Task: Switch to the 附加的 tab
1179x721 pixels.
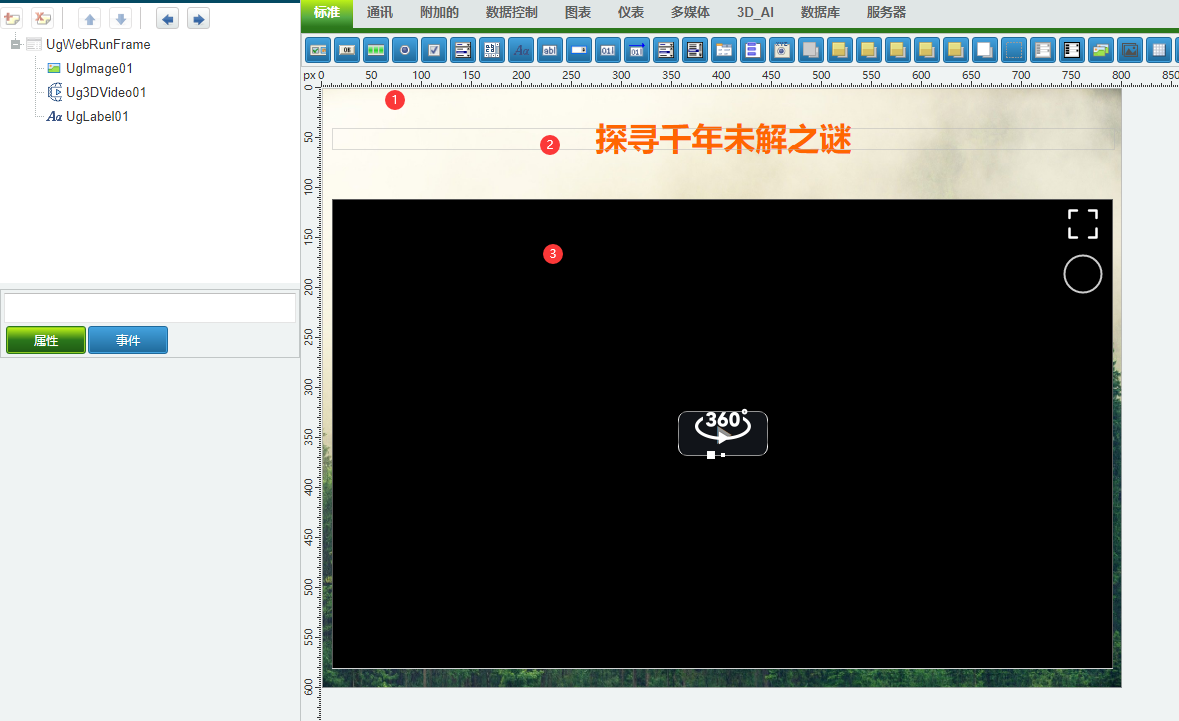Action: tap(439, 13)
